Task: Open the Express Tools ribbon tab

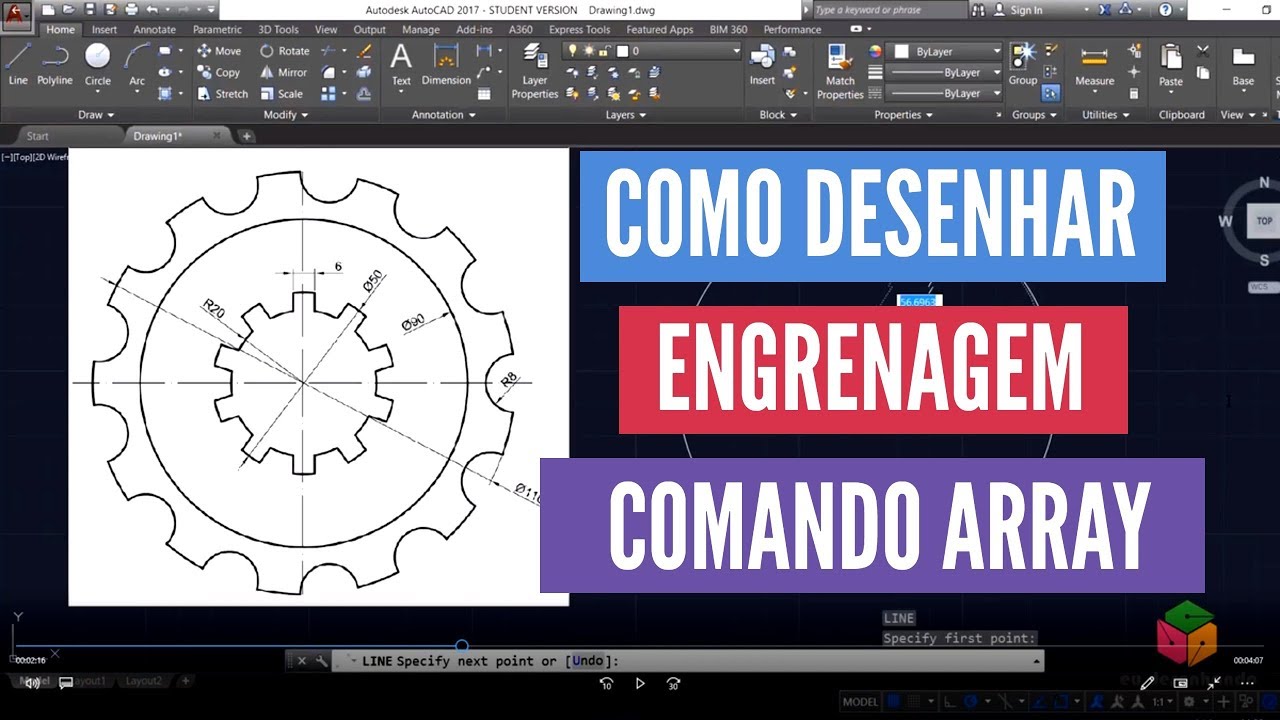Action: point(579,30)
